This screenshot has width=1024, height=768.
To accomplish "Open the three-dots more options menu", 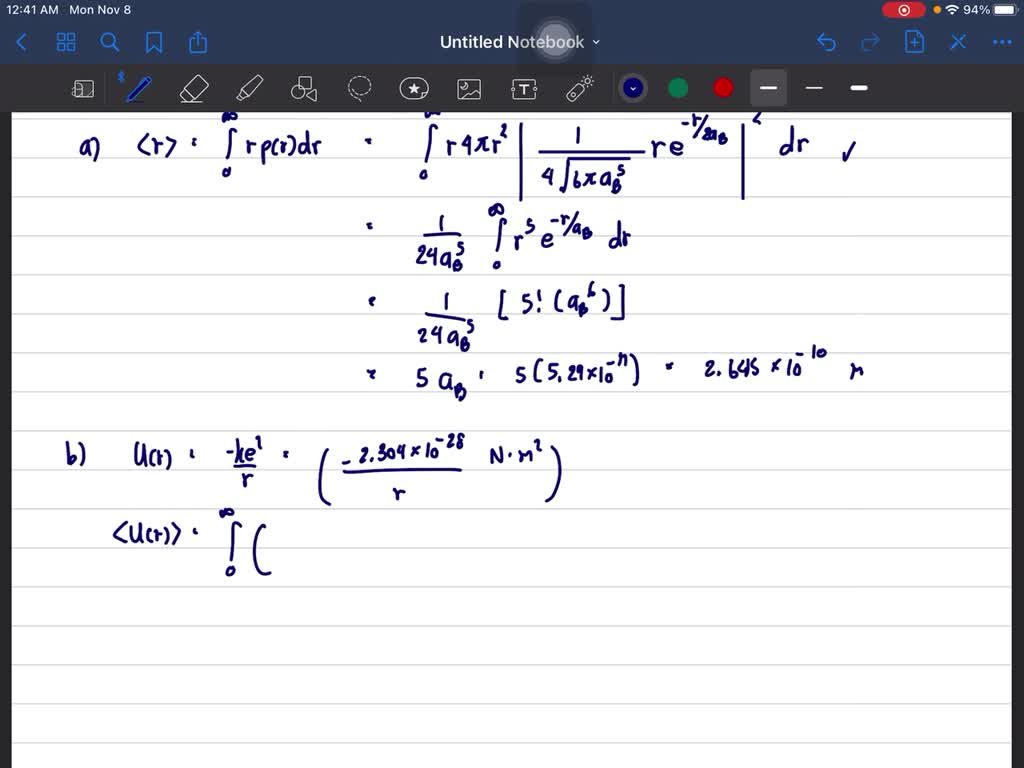I will 1001,42.
